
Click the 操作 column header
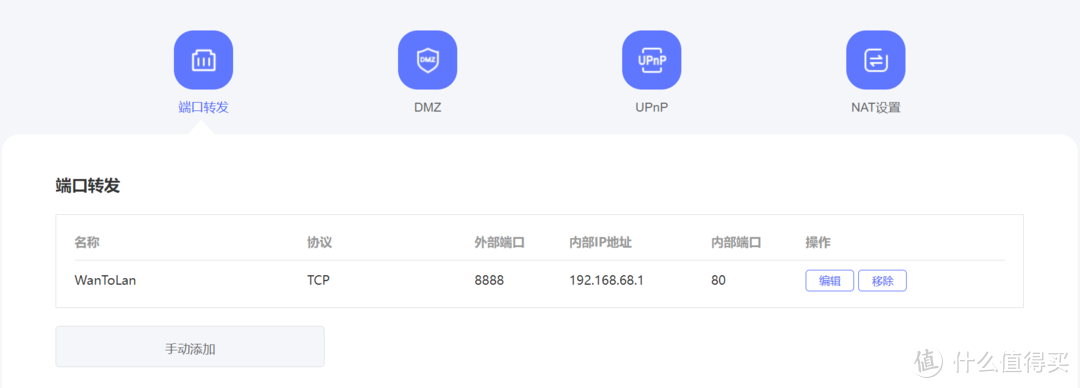tap(818, 243)
